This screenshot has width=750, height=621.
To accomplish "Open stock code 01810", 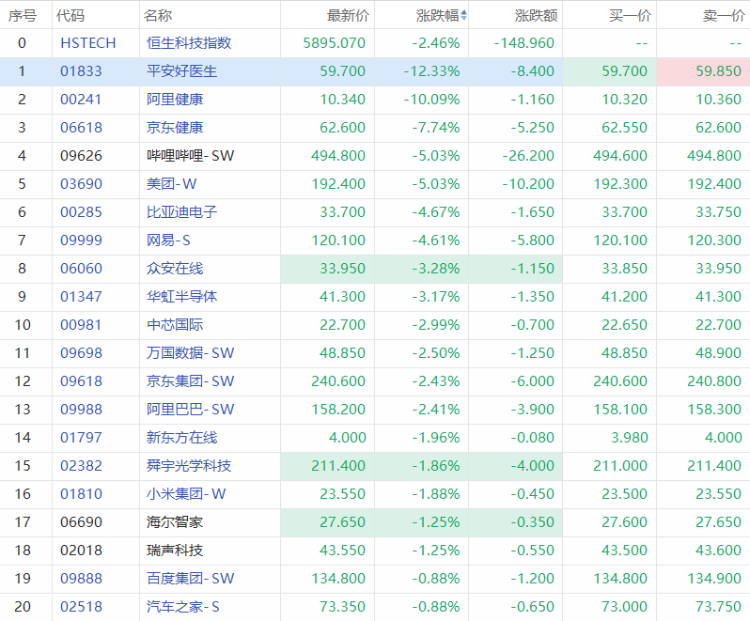I will [x=81, y=494].
